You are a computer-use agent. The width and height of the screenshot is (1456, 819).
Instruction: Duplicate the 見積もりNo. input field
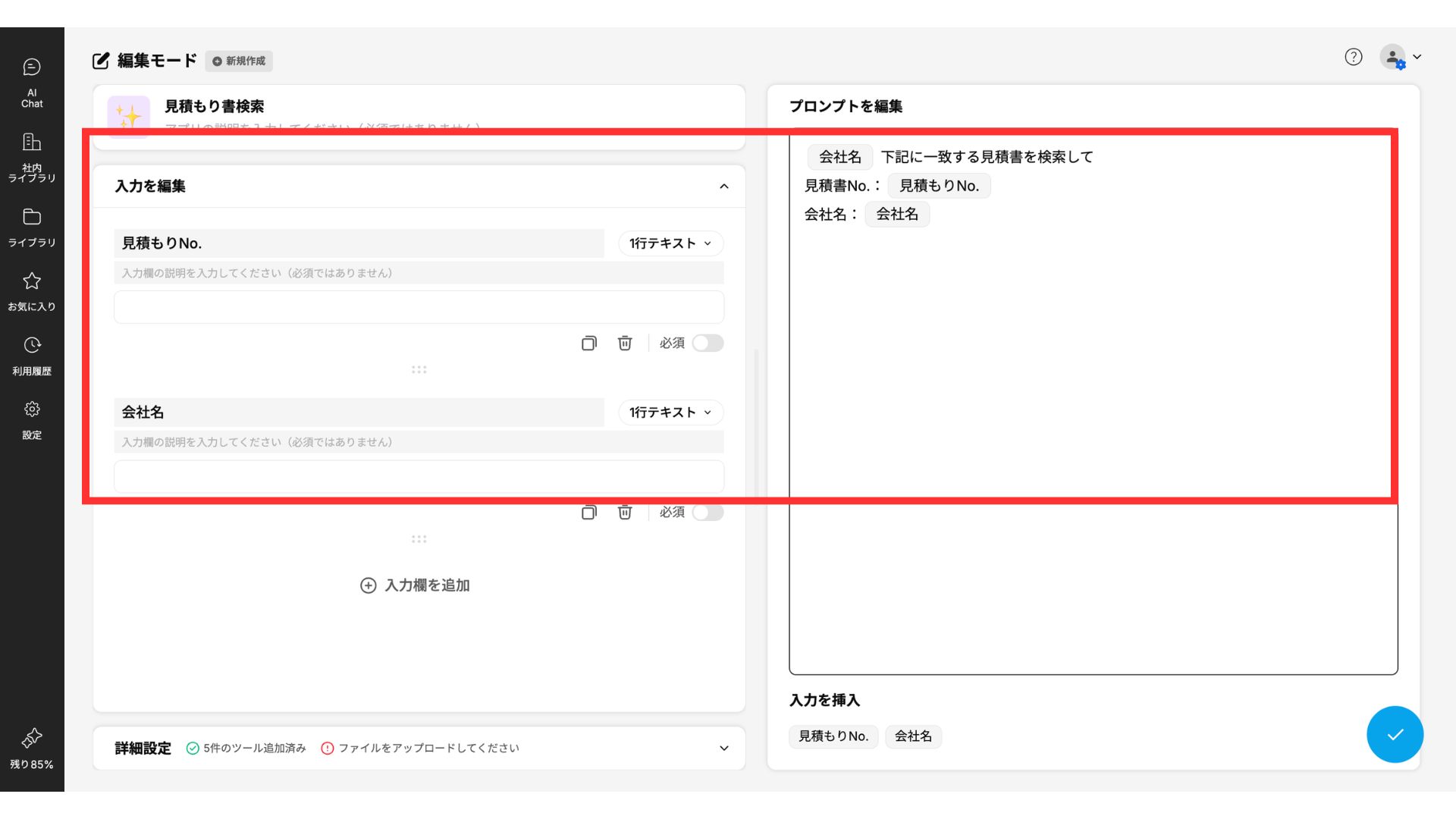pos(588,344)
